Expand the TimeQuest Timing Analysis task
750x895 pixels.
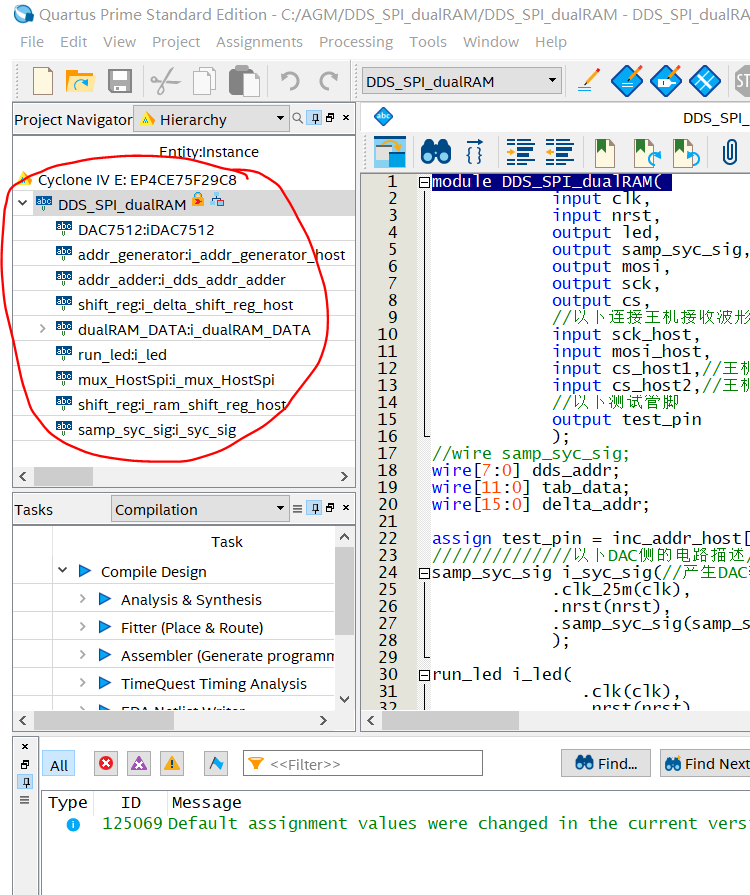(83, 682)
